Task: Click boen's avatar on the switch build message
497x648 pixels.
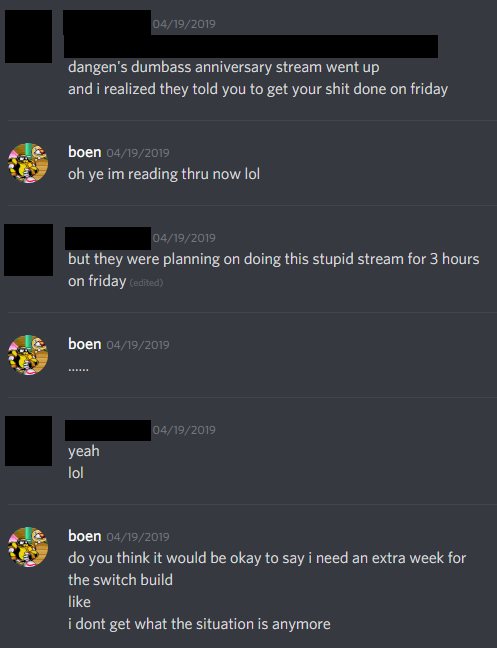Action: [28, 547]
